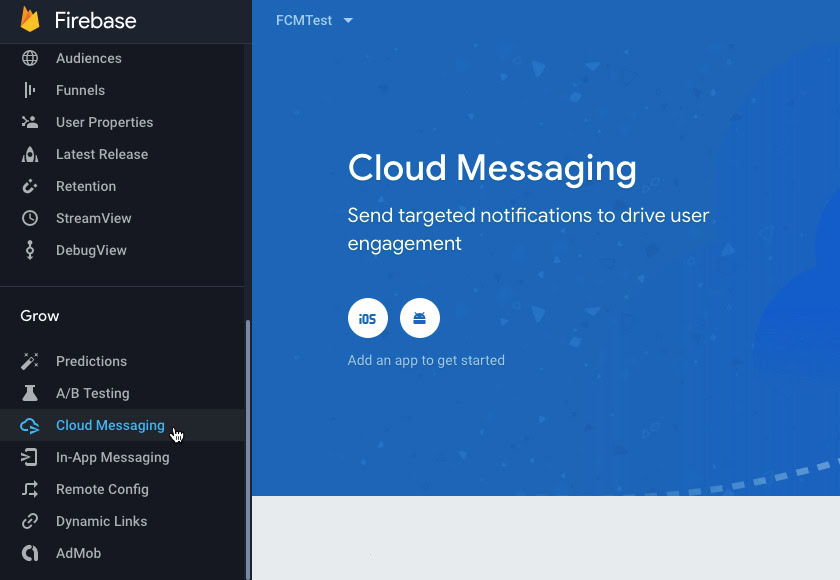Click the A/B Testing flask icon
Screen dimensions: 840x580
(x=30, y=393)
